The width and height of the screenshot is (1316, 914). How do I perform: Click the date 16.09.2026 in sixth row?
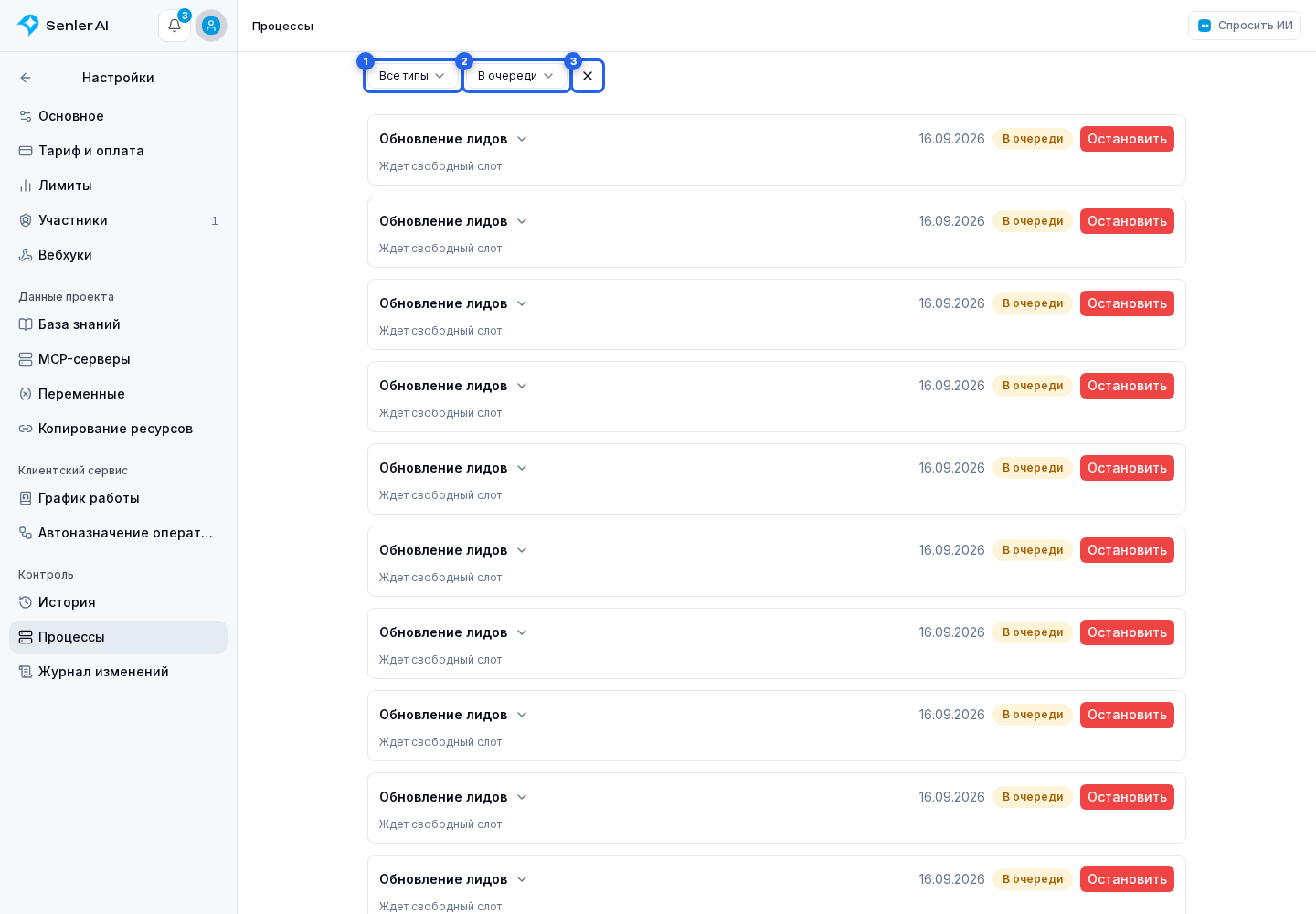pyautogui.click(x=951, y=550)
